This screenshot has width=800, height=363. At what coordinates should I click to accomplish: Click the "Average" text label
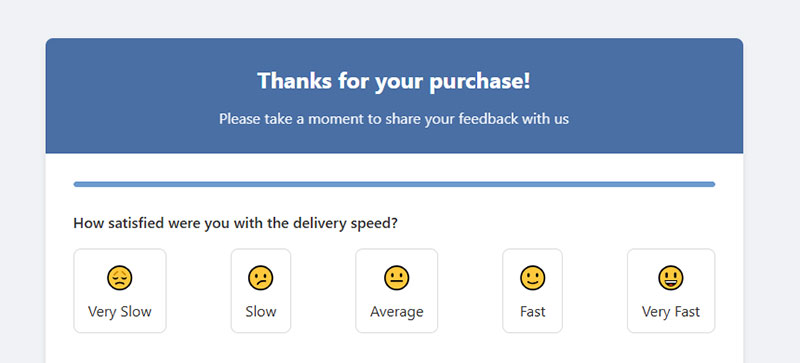click(x=396, y=311)
